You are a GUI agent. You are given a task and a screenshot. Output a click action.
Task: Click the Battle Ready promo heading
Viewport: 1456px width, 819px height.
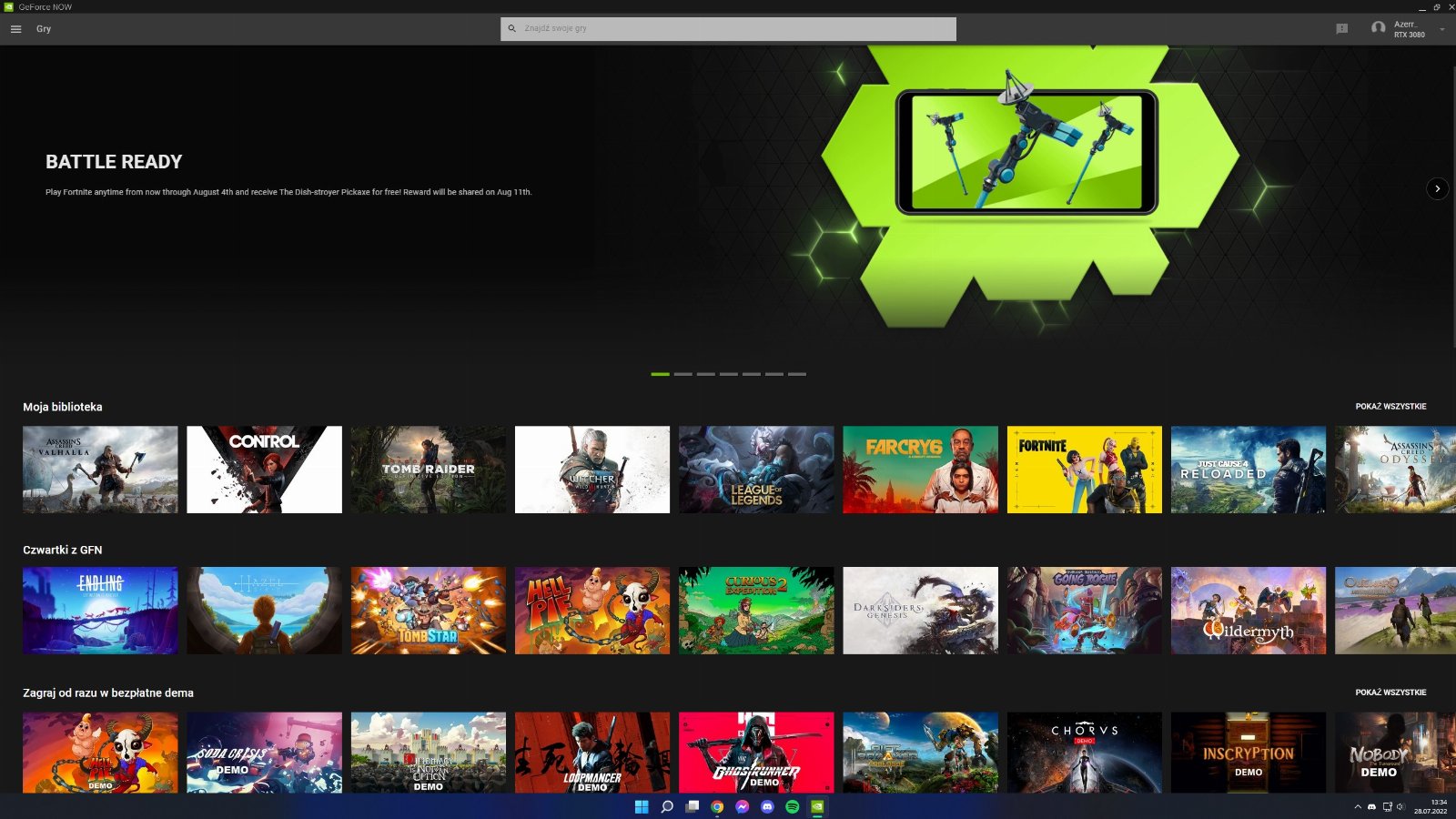pyautogui.click(x=114, y=162)
